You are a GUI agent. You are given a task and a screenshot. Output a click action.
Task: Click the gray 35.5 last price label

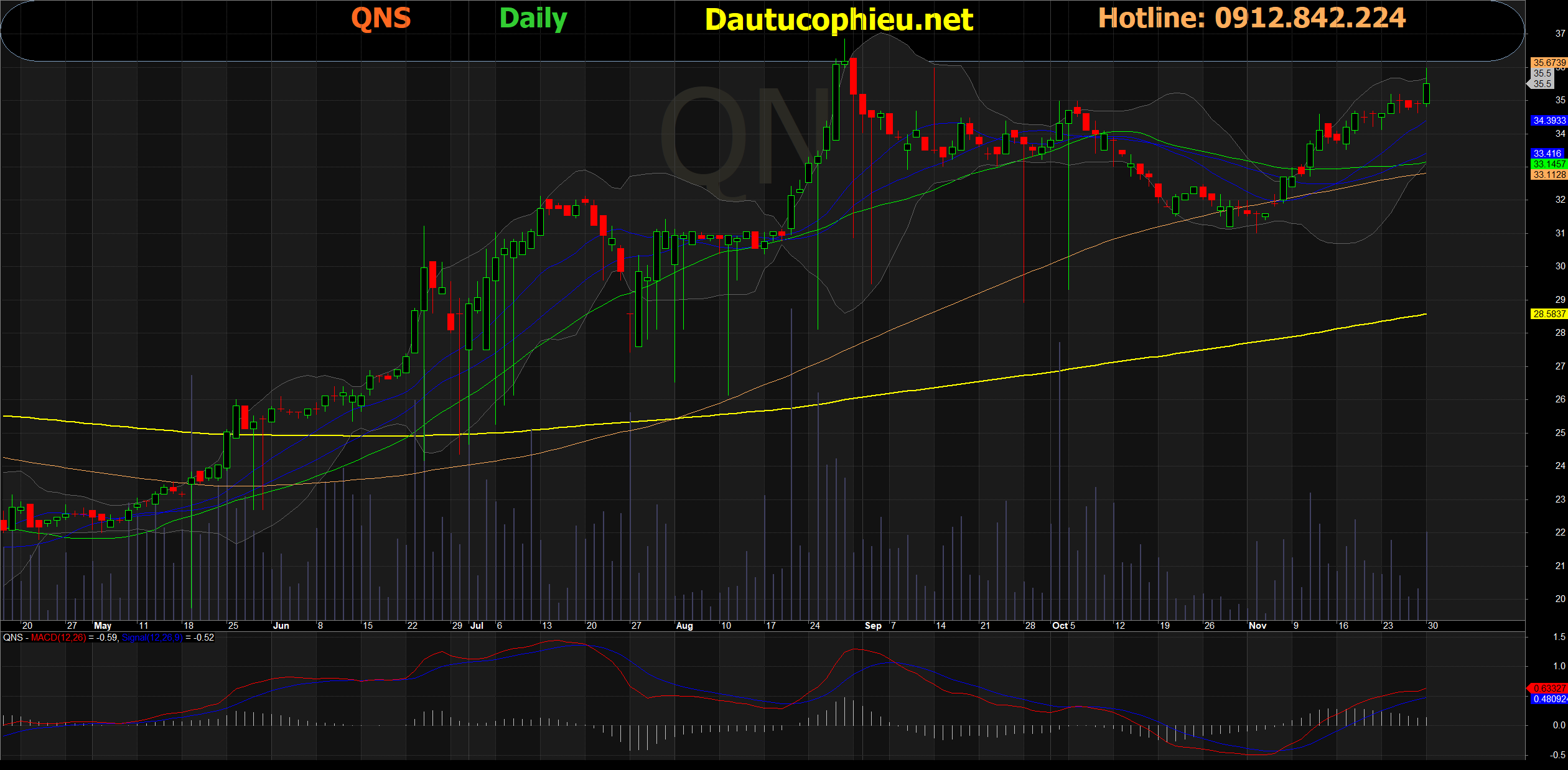click(x=1542, y=84)
